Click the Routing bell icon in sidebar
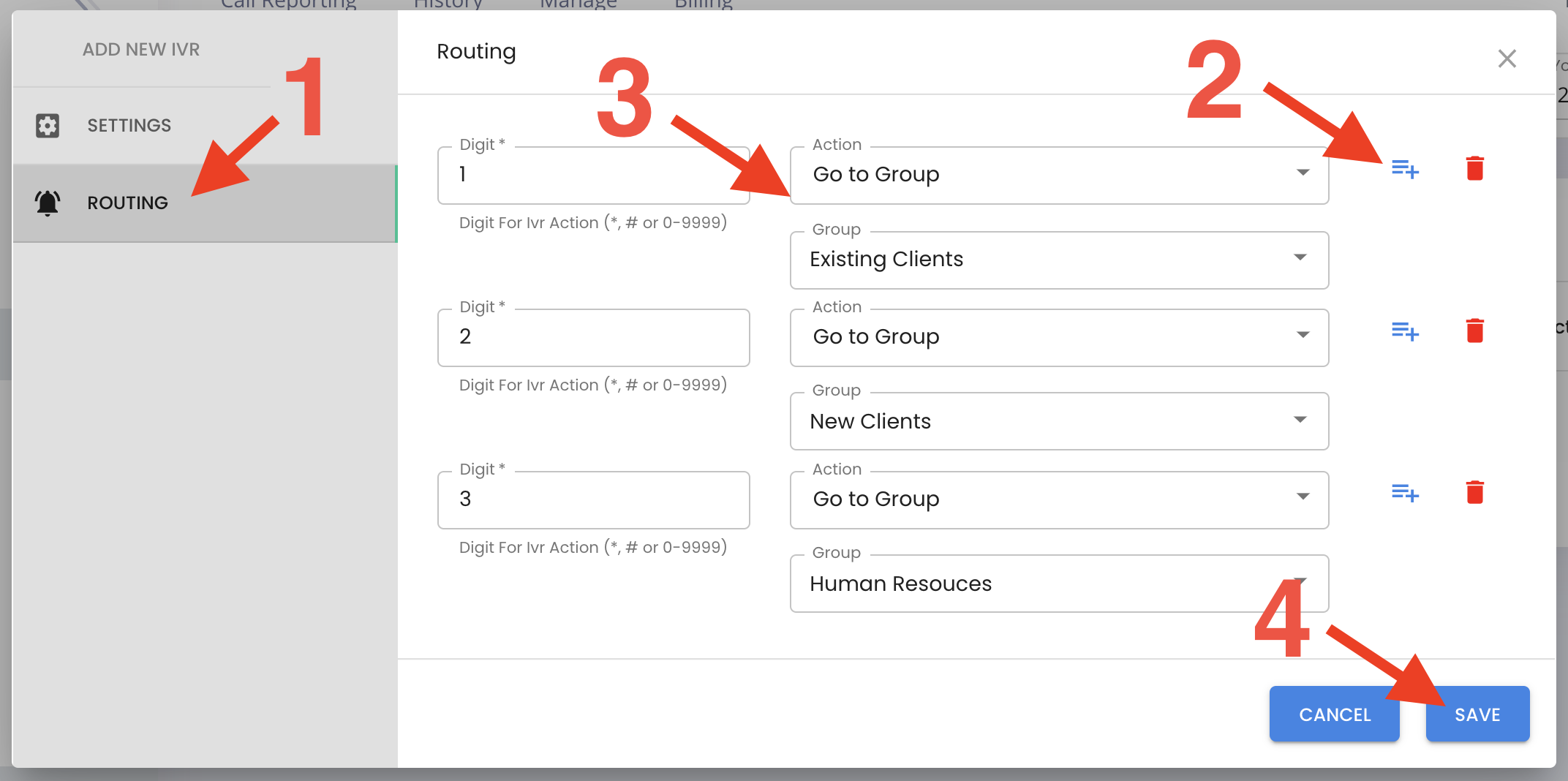Screen dimensions: 1568x781 click(48, 203)
